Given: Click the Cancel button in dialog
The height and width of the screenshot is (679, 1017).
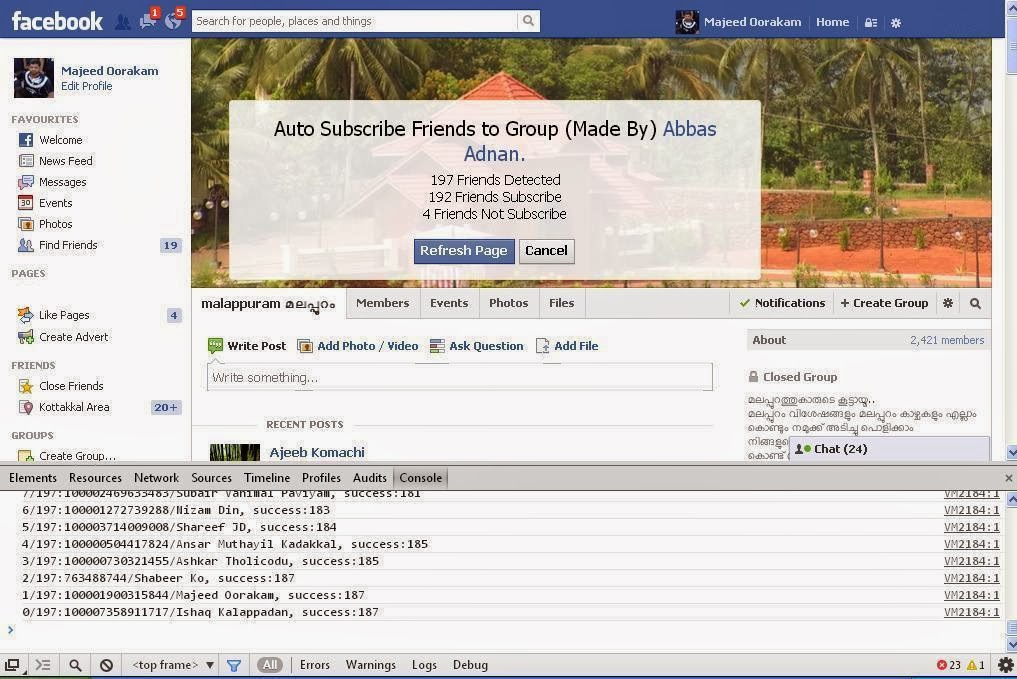Looking at the screenshot, I should pyautogui.click(x=546, y=251).
